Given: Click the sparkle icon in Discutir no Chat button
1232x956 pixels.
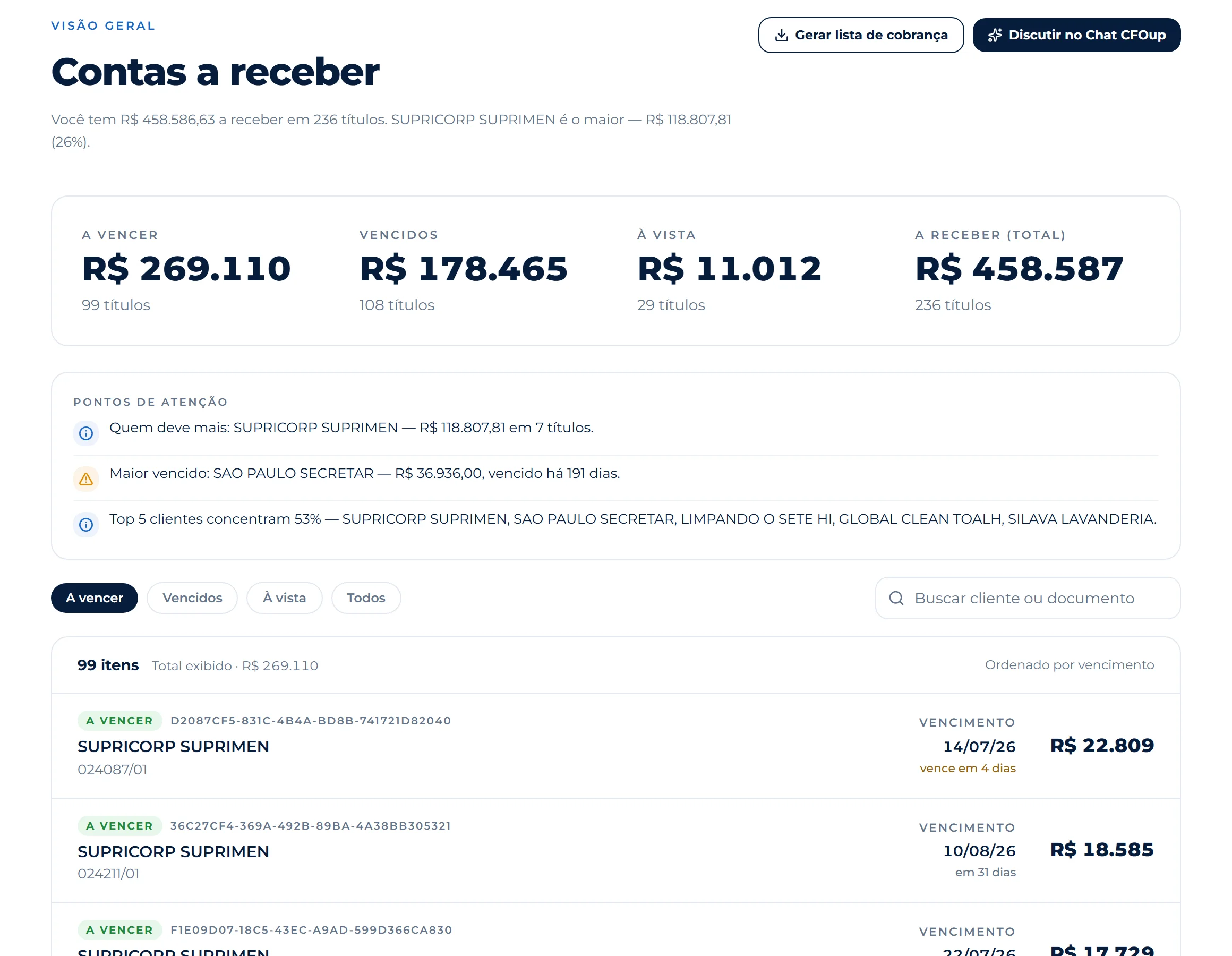Looking at the screenshot, I should [x=995, y=35].
